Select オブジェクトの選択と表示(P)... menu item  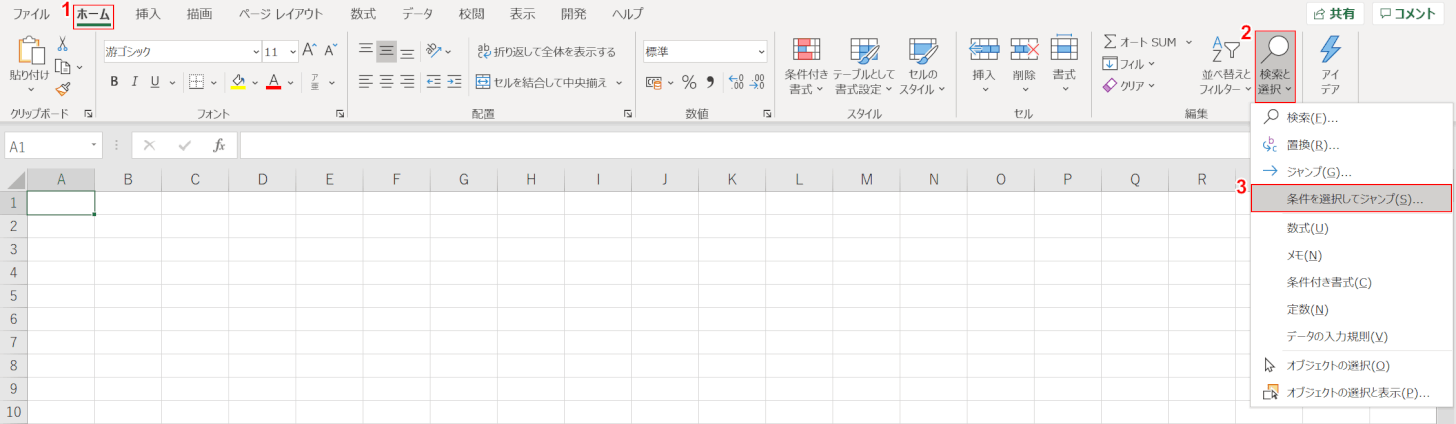(x=1351, y=393)
